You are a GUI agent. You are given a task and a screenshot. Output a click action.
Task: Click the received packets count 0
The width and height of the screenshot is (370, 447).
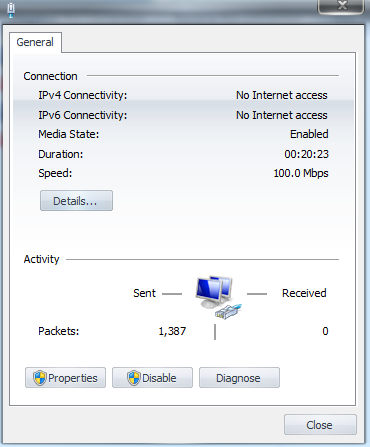(325, 331)
